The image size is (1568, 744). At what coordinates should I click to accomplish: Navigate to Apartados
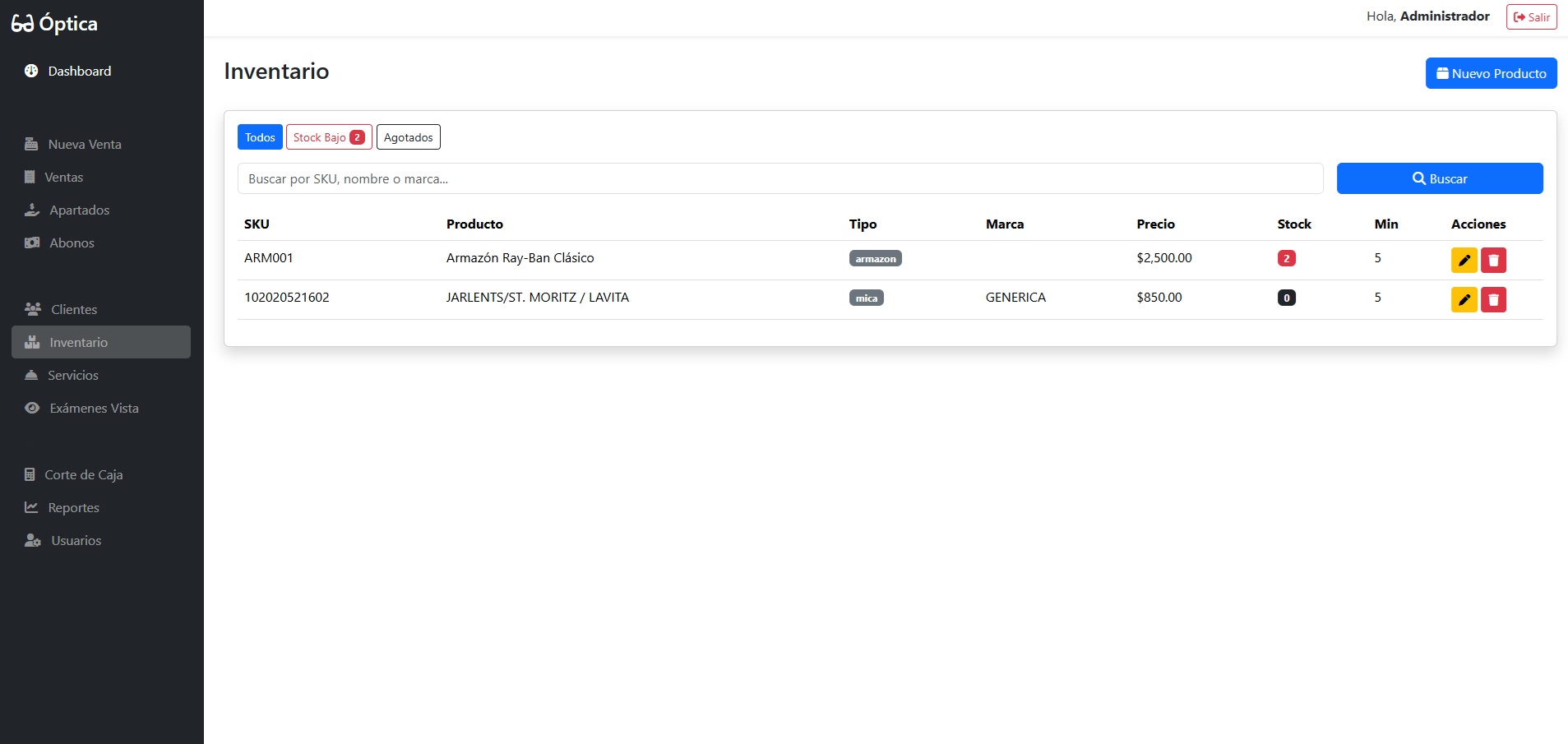(101, 210)
